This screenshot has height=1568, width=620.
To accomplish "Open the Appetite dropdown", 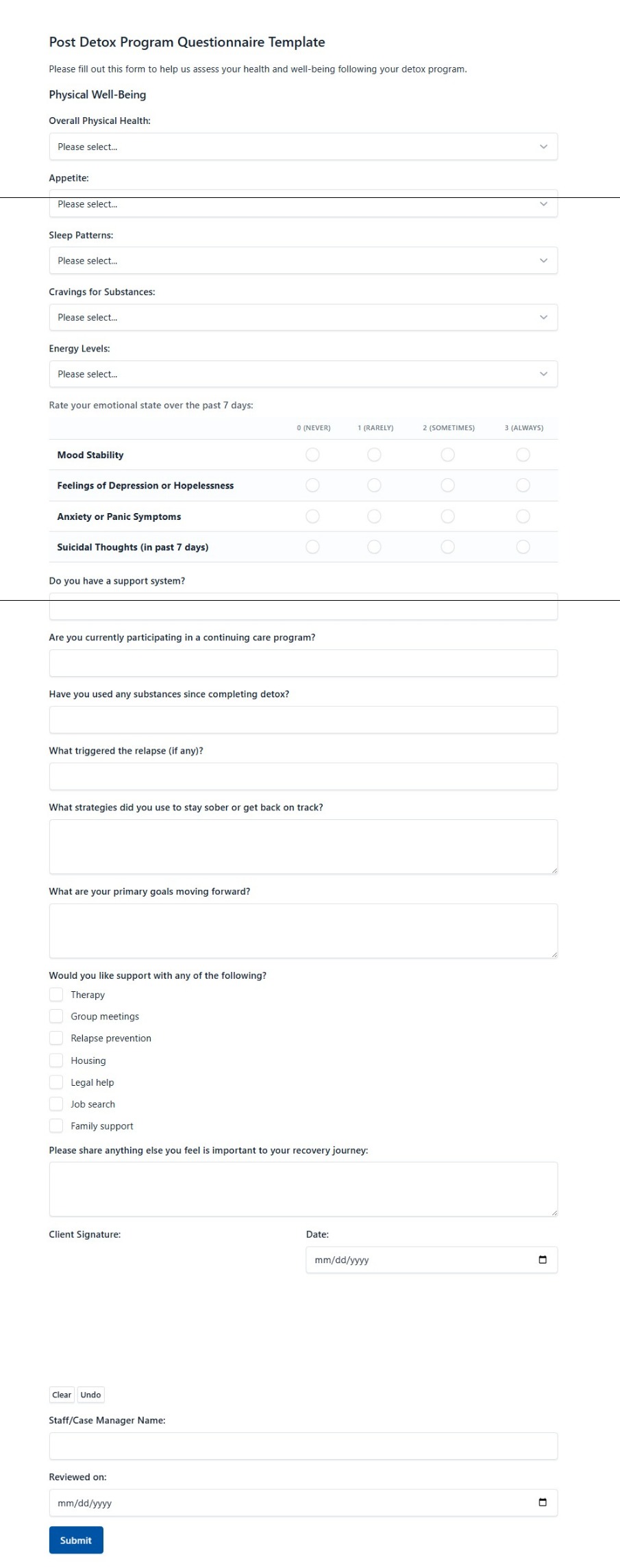I will pos(303,203).
